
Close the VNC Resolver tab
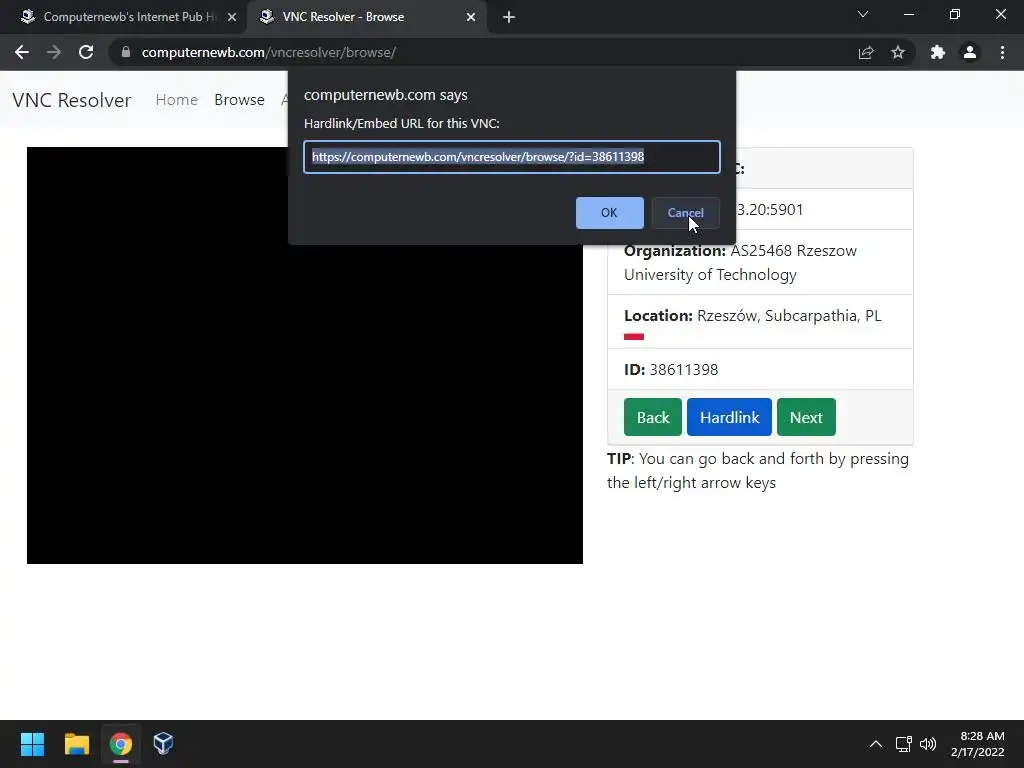click(x=471, y=17)
